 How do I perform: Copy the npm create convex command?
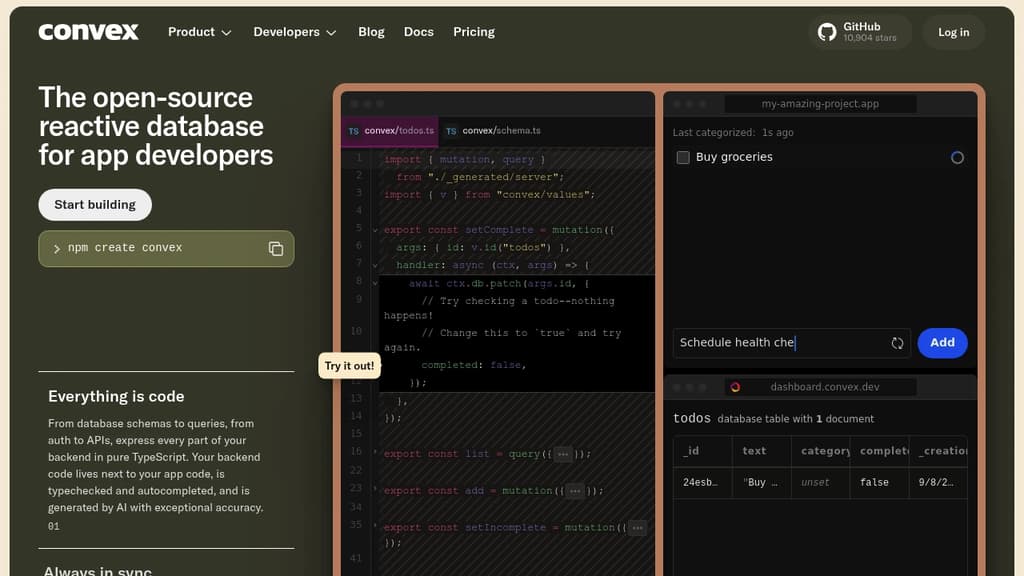(x=276, y=249)
